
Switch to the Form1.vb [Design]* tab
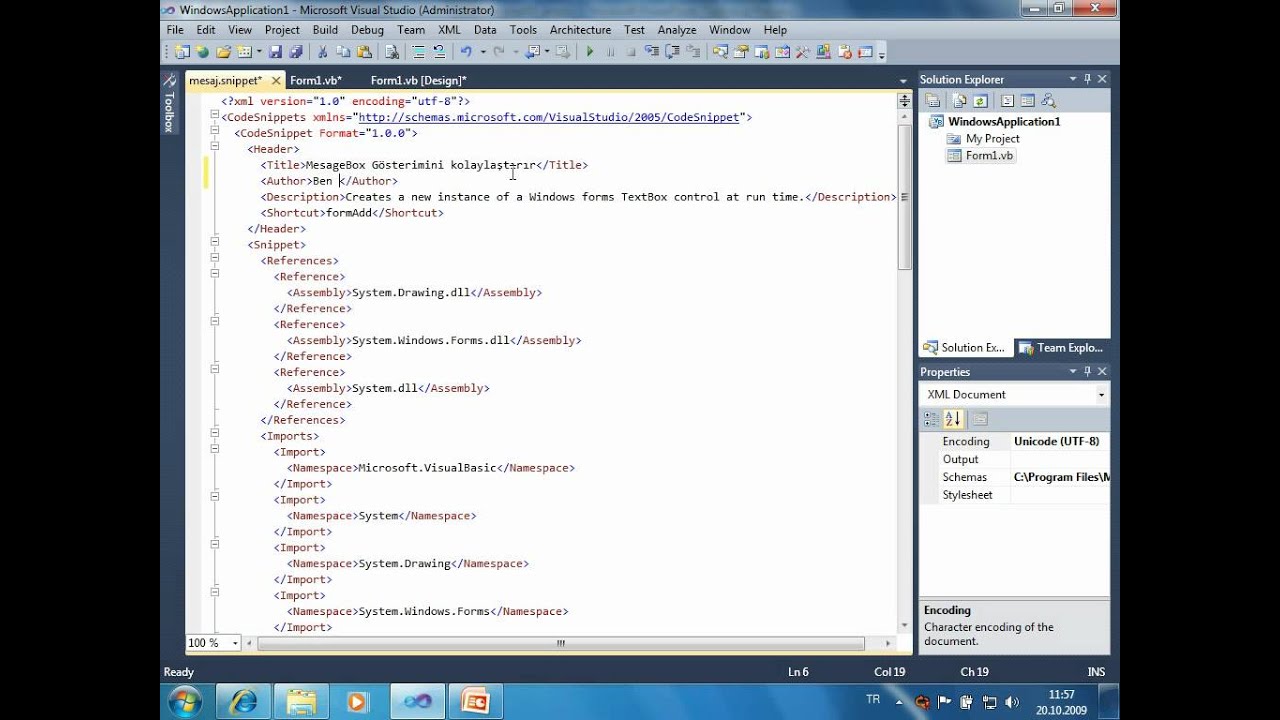tap(418, 80)
